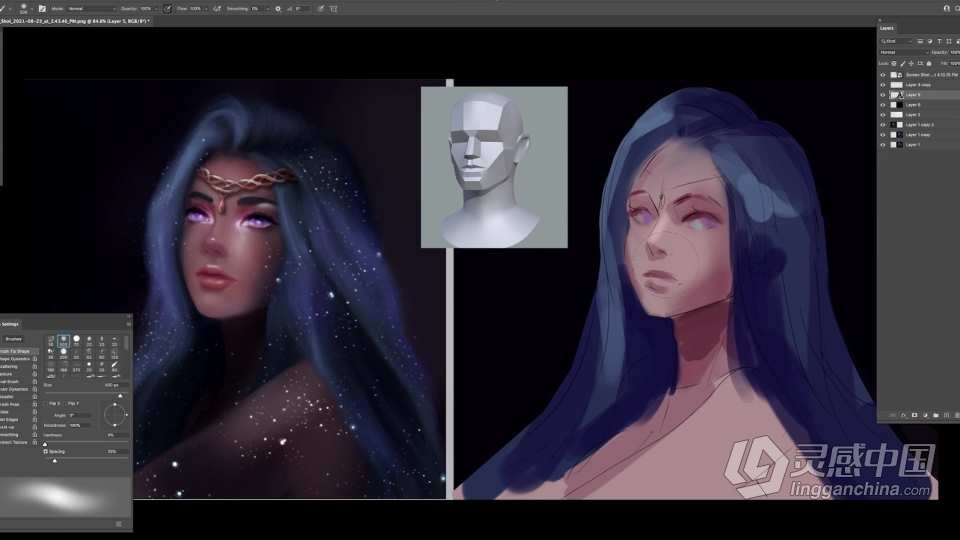This screenshot has width=960, height=540.
Task: Click the Angle input field
Action: 80,415
